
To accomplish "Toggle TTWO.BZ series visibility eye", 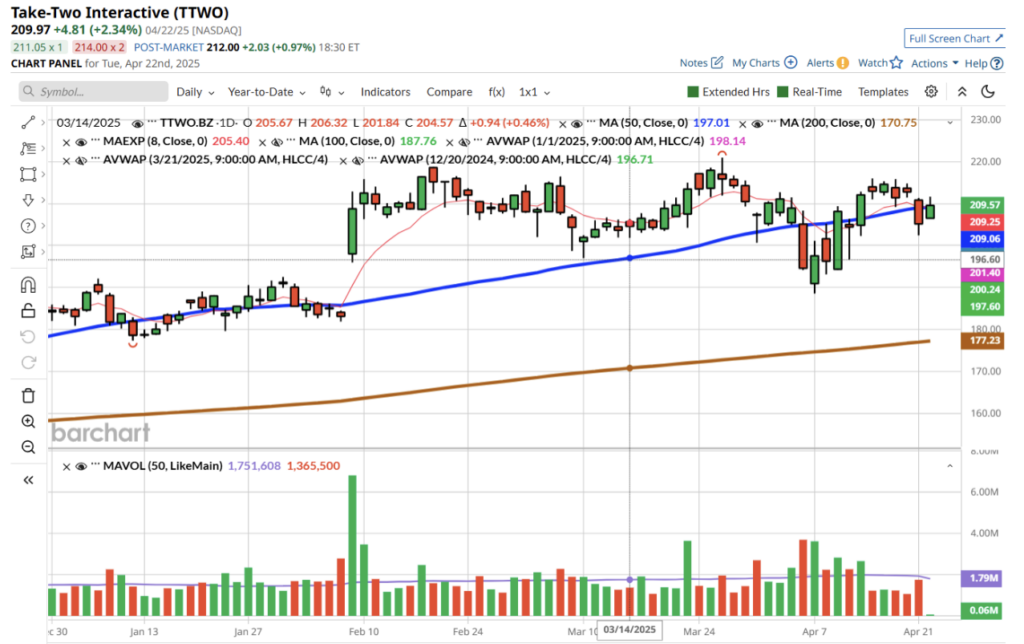I will pos(137,123).
